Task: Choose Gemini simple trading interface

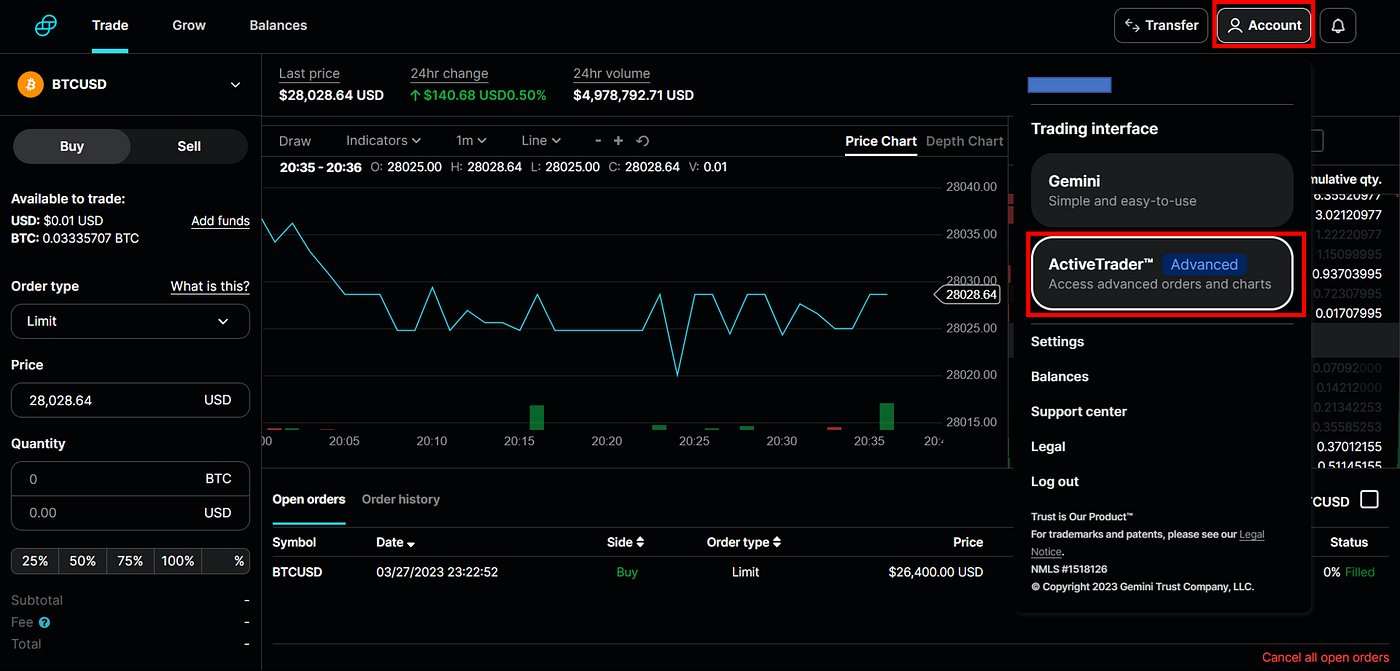Action: pos(1162,190)
